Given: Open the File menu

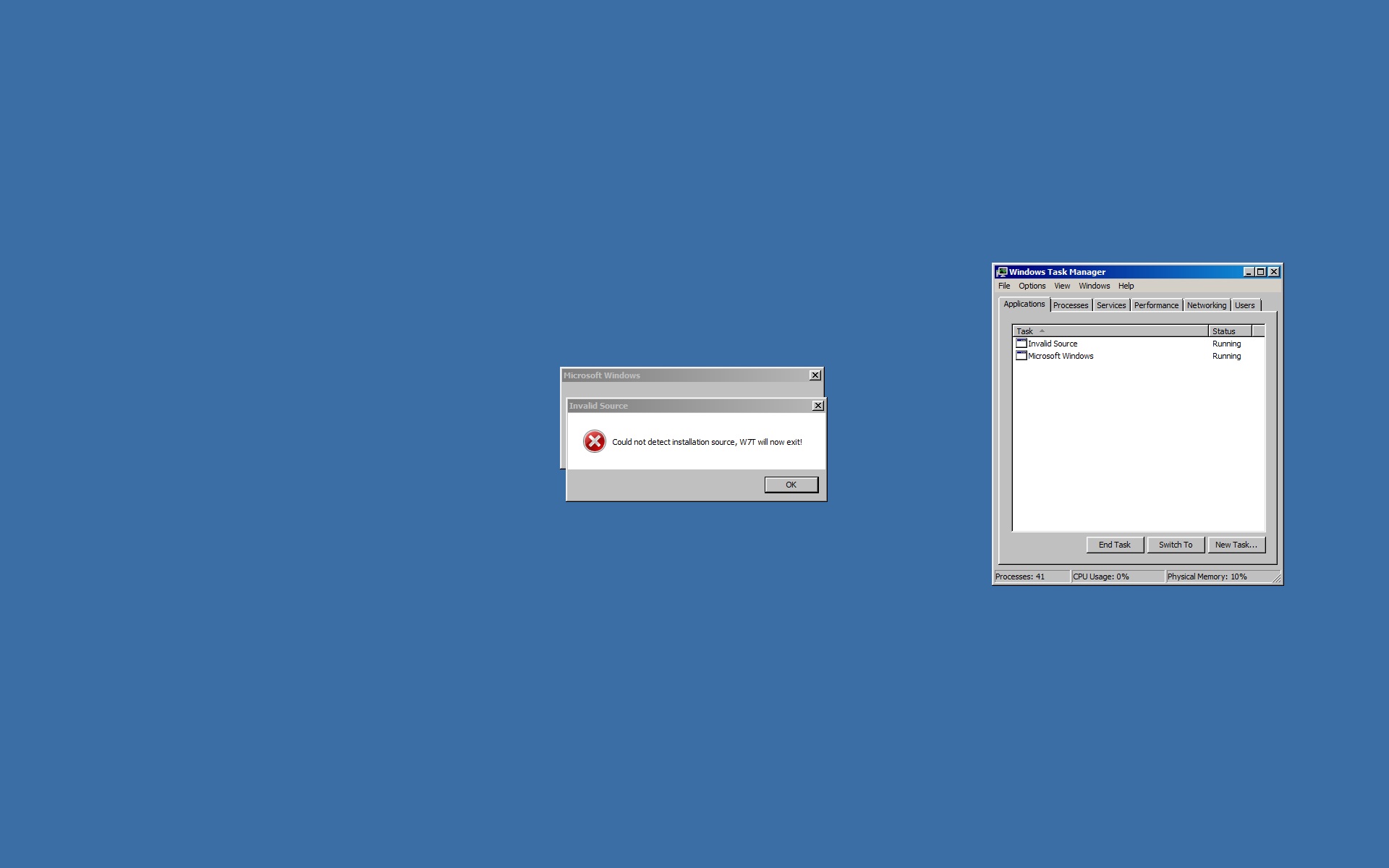Looking at the screenshot, I should 1004,286.
